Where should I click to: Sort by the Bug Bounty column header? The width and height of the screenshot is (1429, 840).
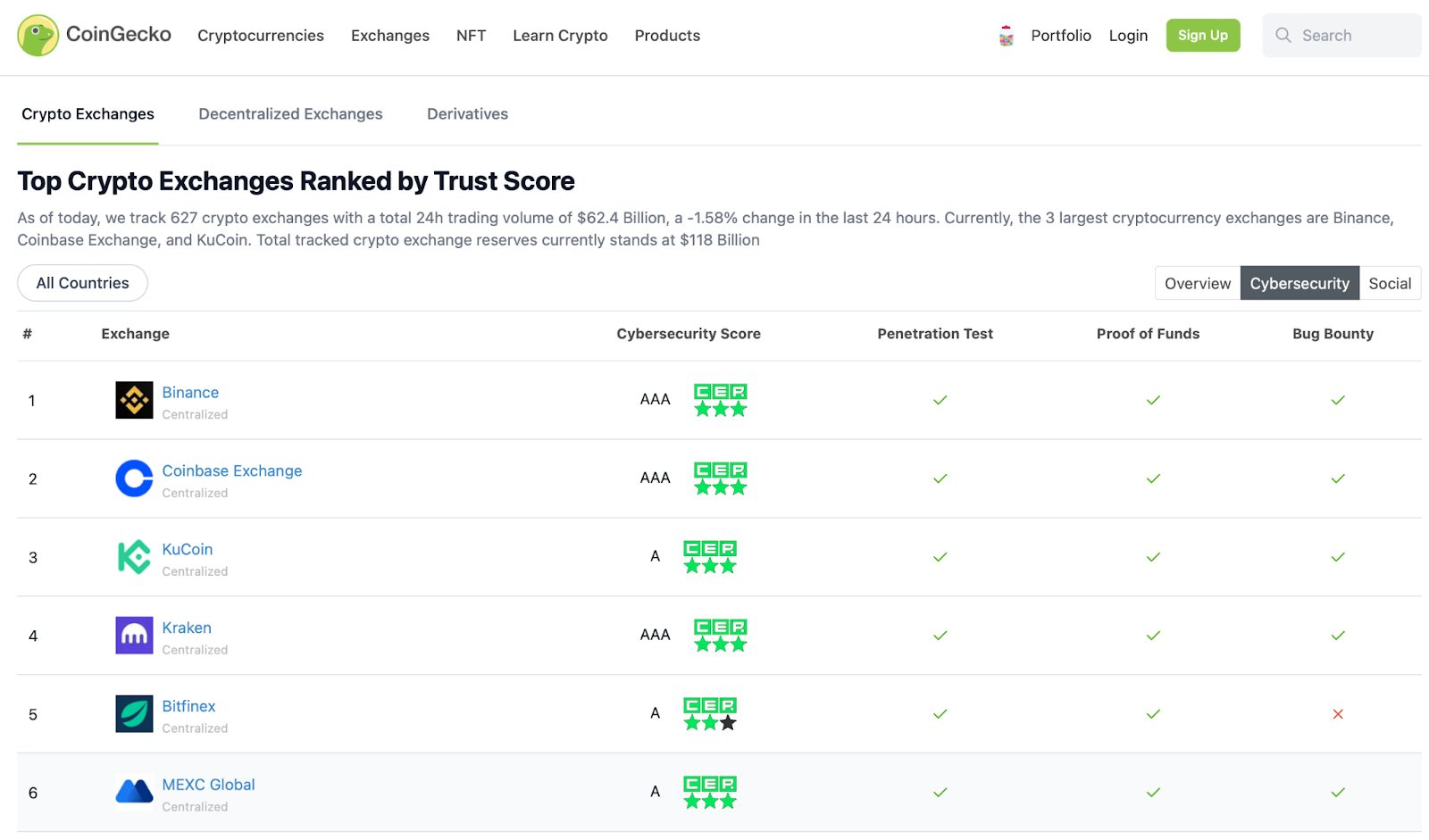(x=1333, y=334)
